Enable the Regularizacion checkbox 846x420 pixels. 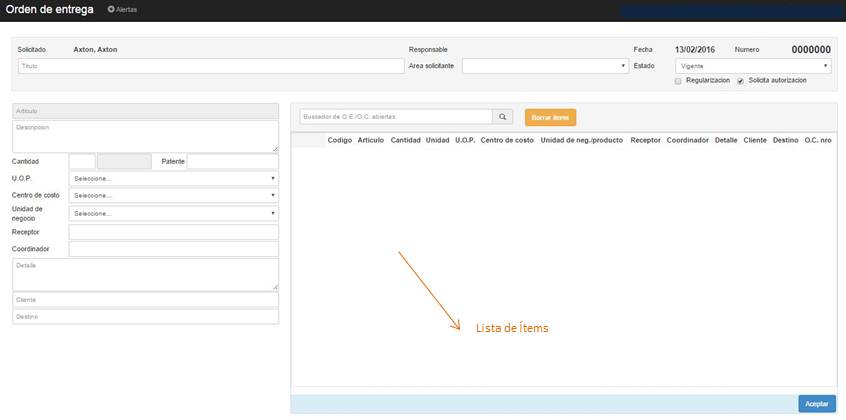point(678,81)
